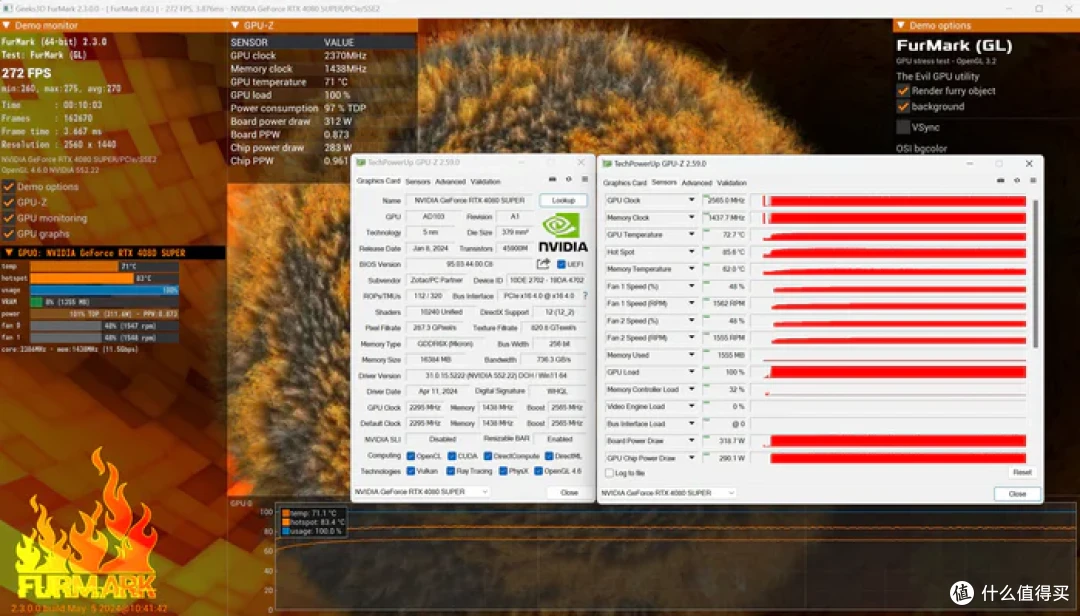
Task: Click the 2565.0 MHz GPU Clock value
Action: point(726,201)
